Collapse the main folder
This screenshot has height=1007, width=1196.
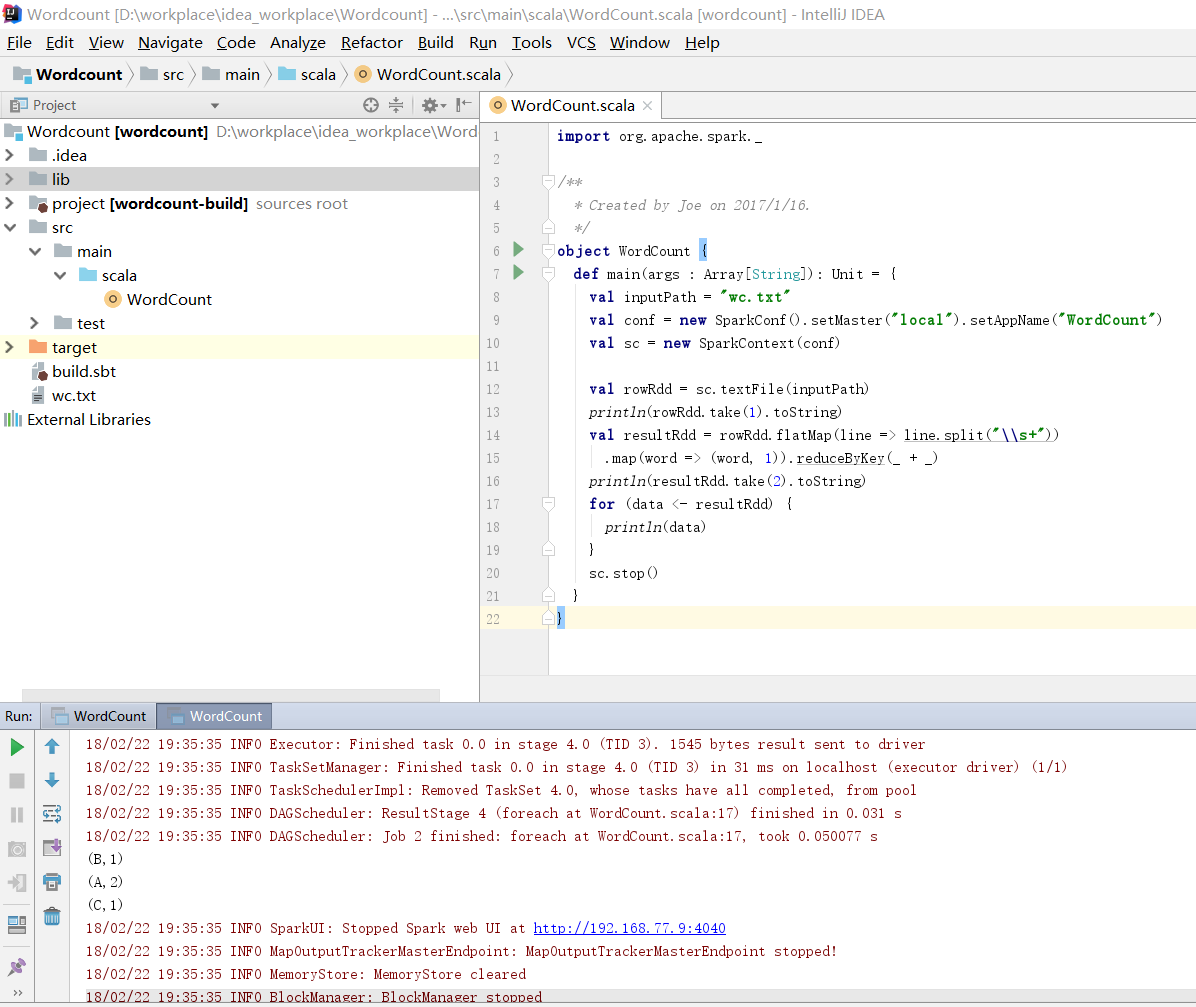[x=35, y=251]
